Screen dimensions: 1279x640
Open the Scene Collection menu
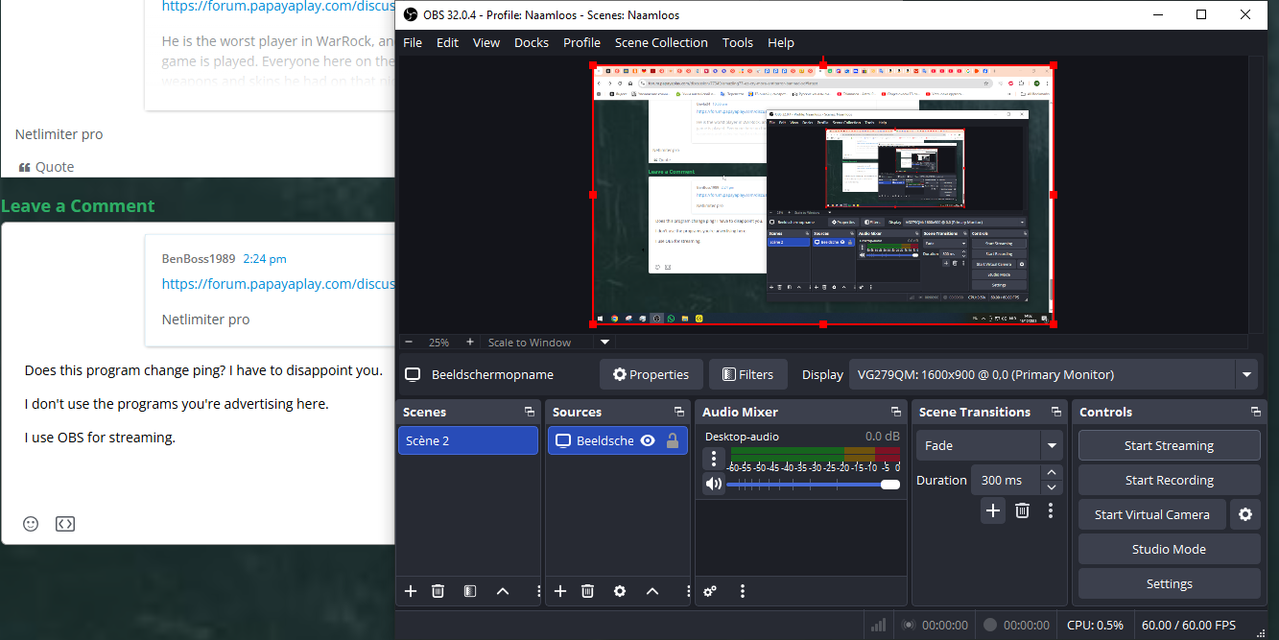pyautogui.click(x=661, y=43)
